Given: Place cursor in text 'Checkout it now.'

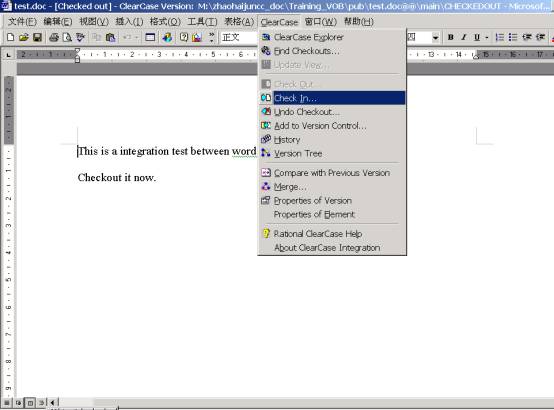Looking at the screenshot, I should (117, 177).
